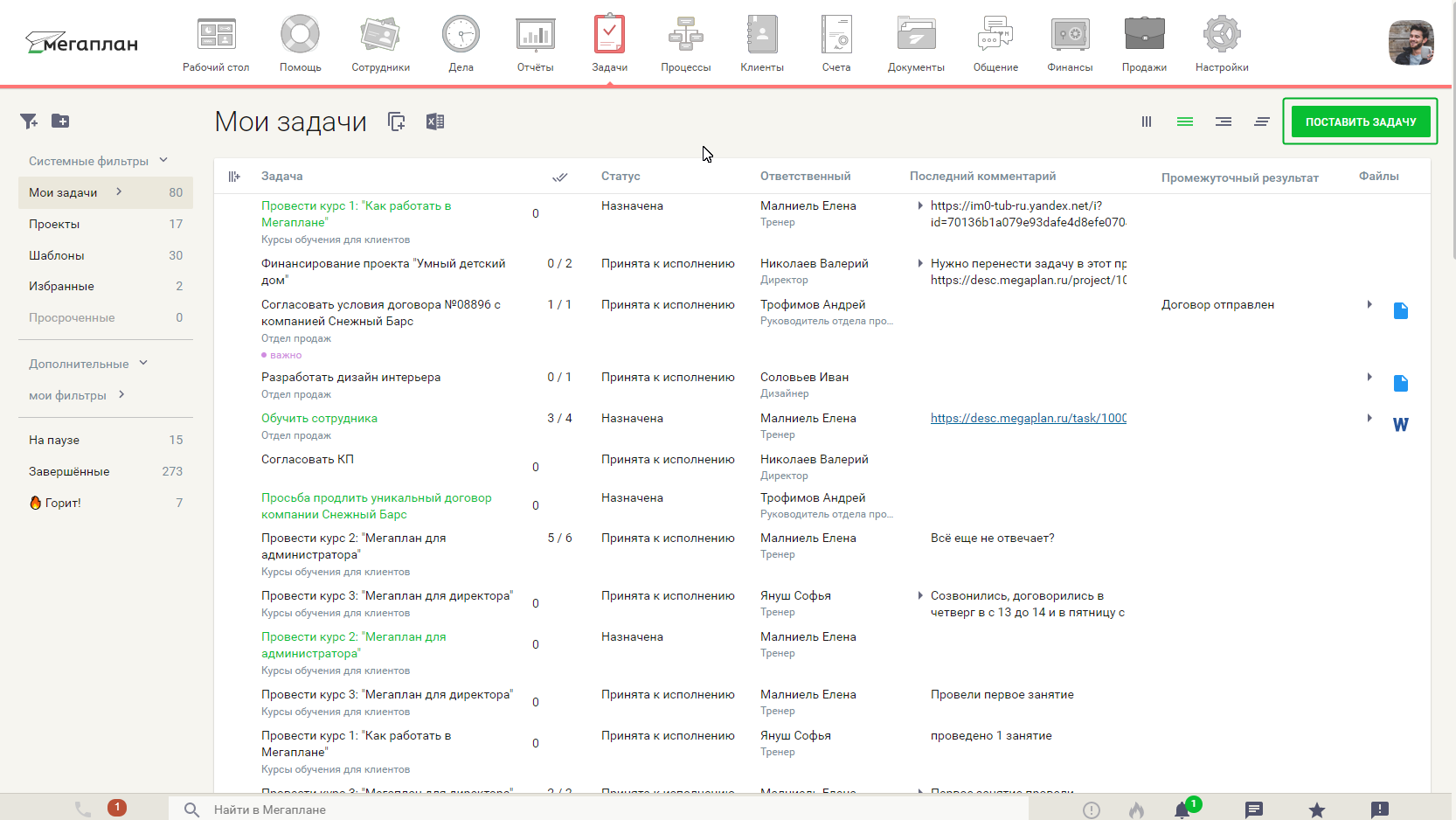Screen dimensions: 1456x820
Task: Click the circled exclamation icon in bottom bar
Action: (x=1092, y=810)
